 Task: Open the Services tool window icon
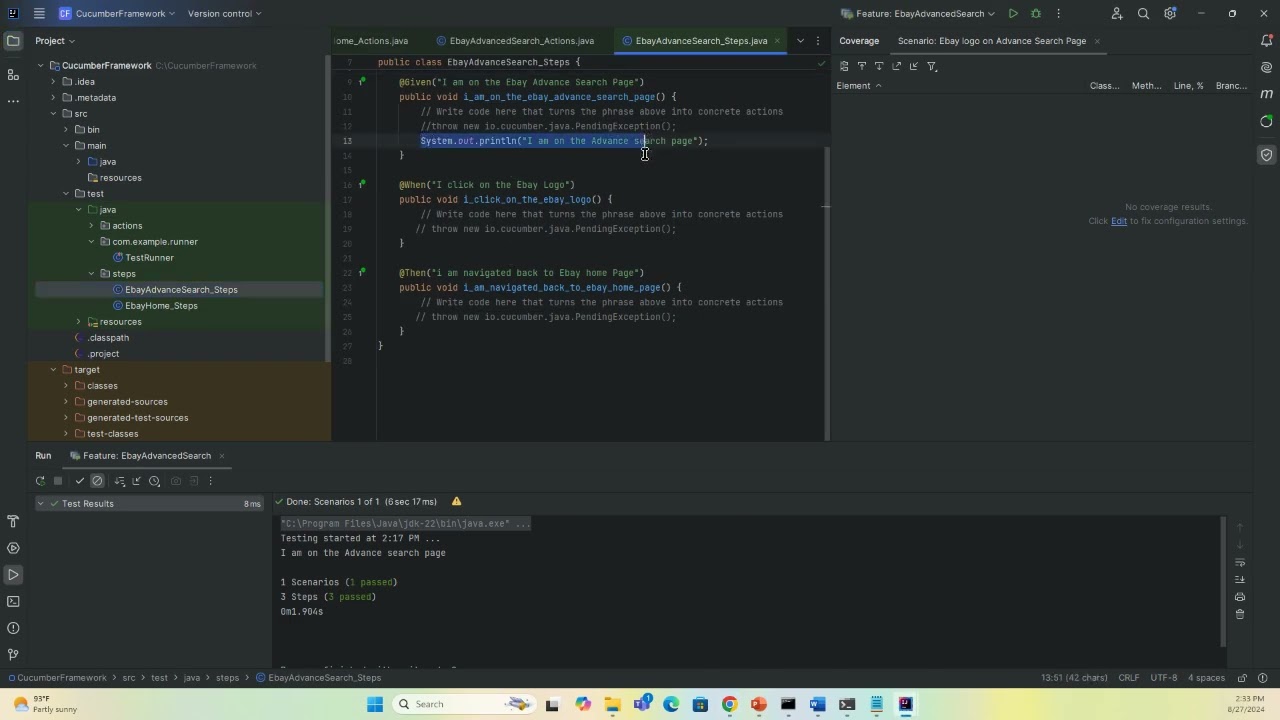(x=13, y=548)
